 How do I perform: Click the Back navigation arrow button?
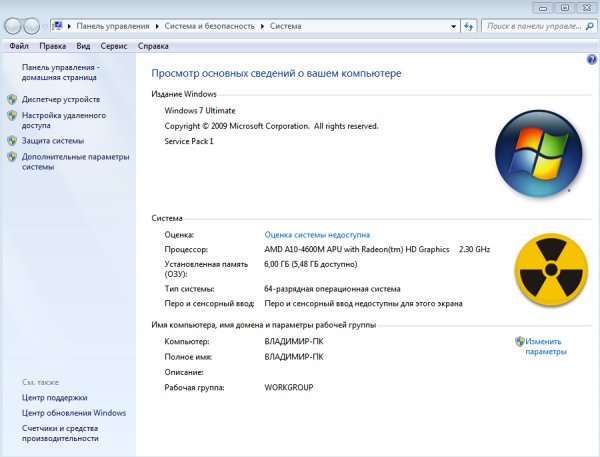click(13, 26)
